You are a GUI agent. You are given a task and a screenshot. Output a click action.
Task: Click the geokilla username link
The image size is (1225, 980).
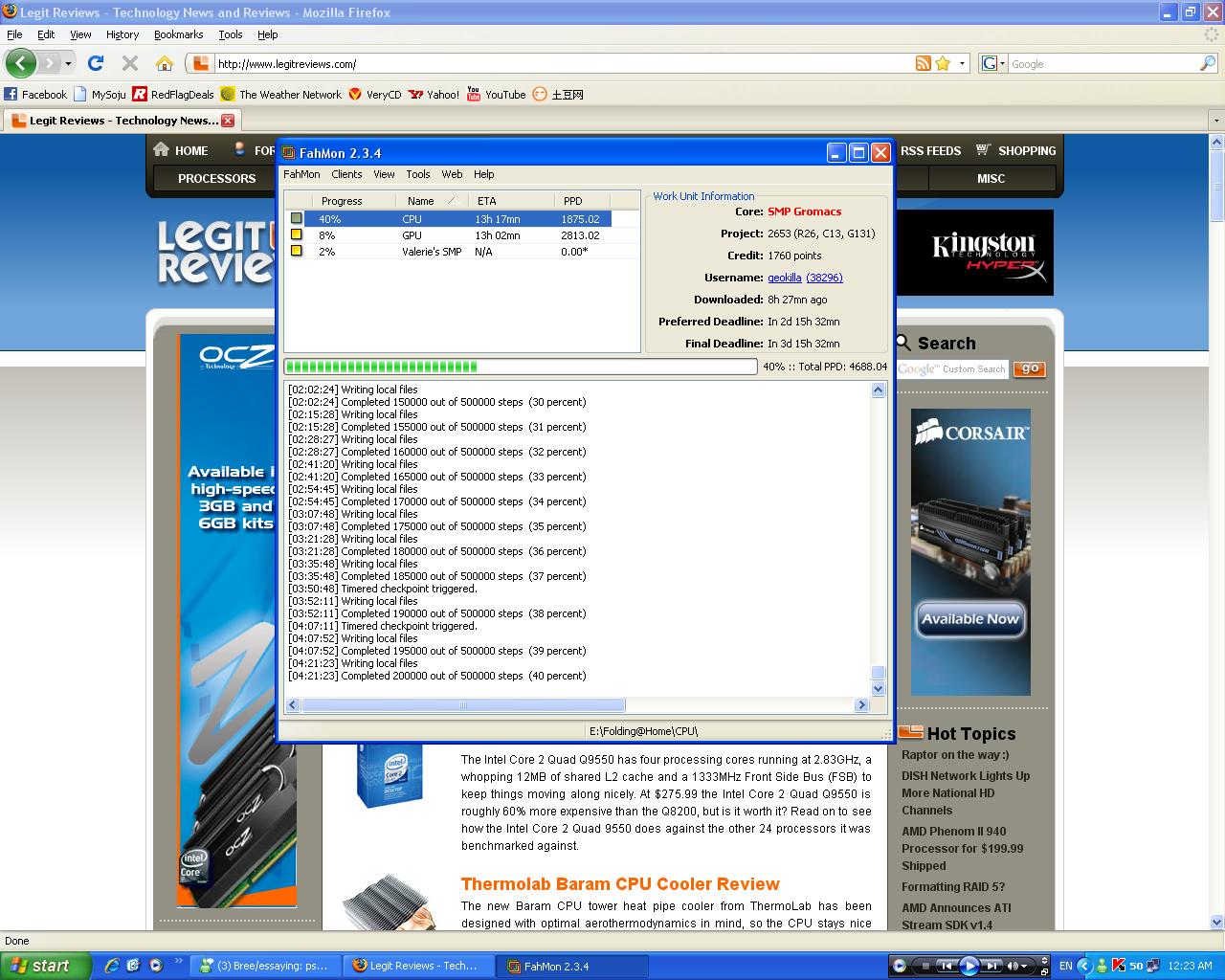785,278
